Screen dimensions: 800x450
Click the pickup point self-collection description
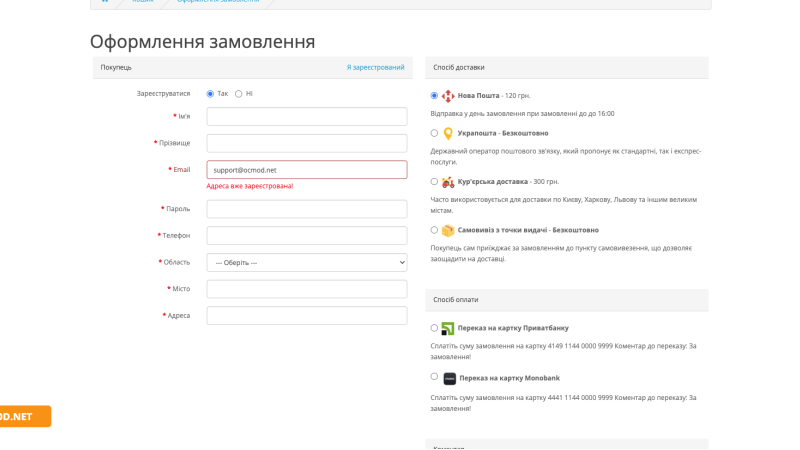point(561,254)
